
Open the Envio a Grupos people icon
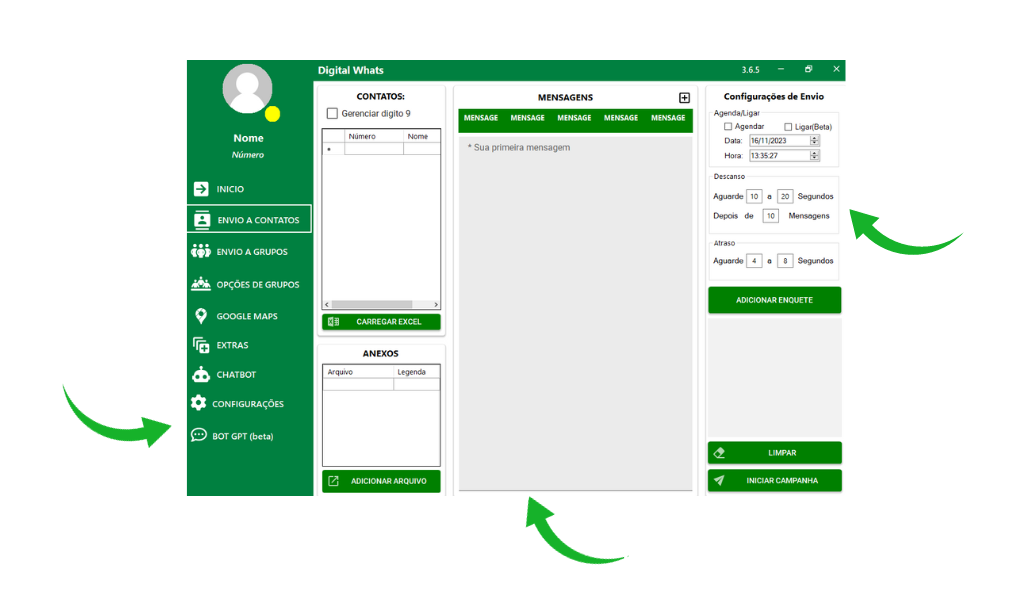pyautogui.click(x=200, y=251)
